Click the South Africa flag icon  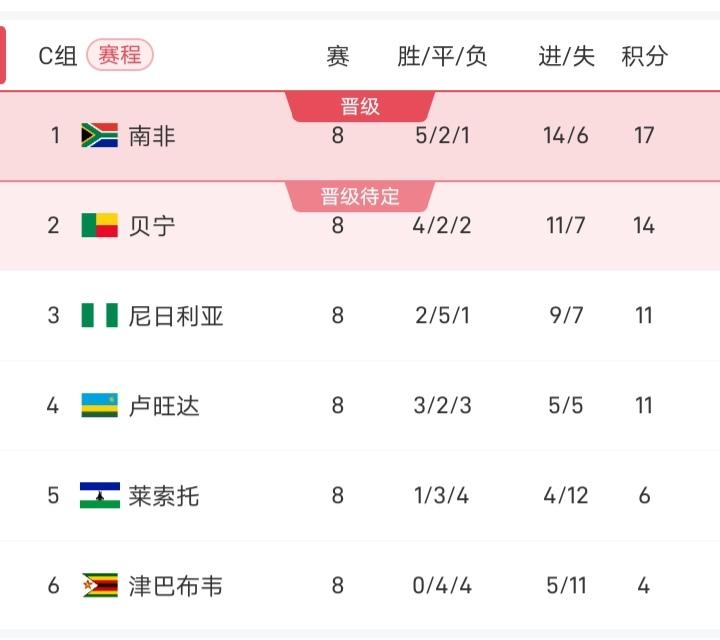pyautogui.click(x=100, y=135)
